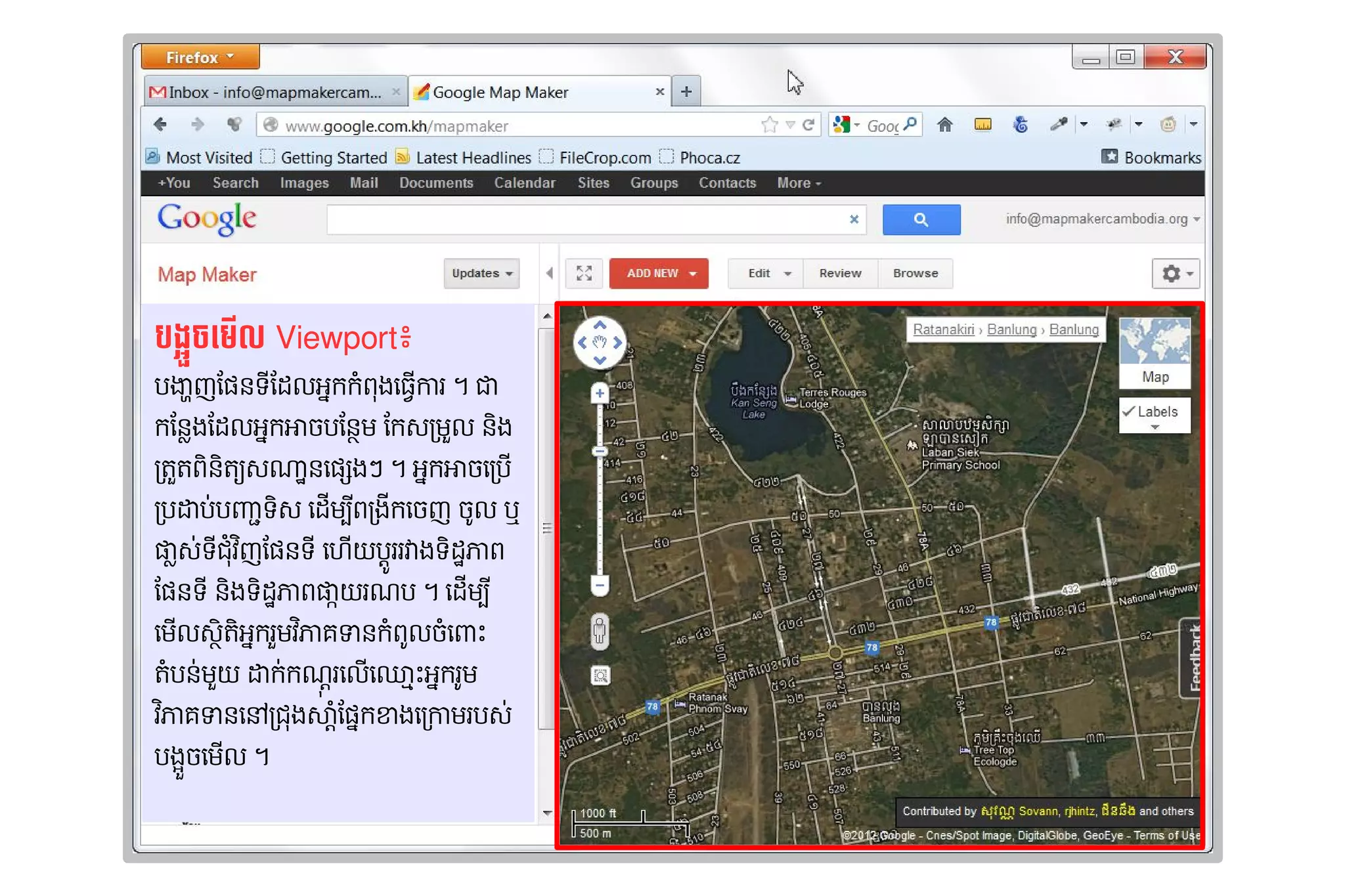Image resolution: width=1345 pixels, height=896 pixels.
Task: Switch to Map view thumbnail
Action: [x=1155, y=352]
